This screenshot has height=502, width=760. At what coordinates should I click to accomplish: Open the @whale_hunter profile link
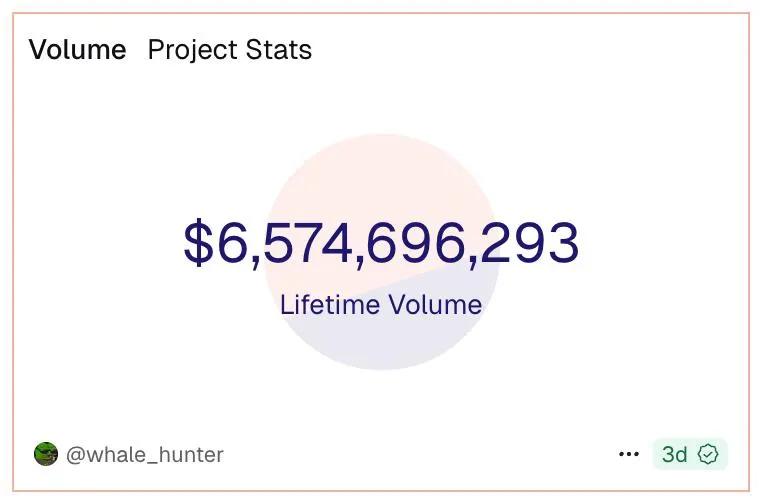pyautogui.click(x=144, y=455)
